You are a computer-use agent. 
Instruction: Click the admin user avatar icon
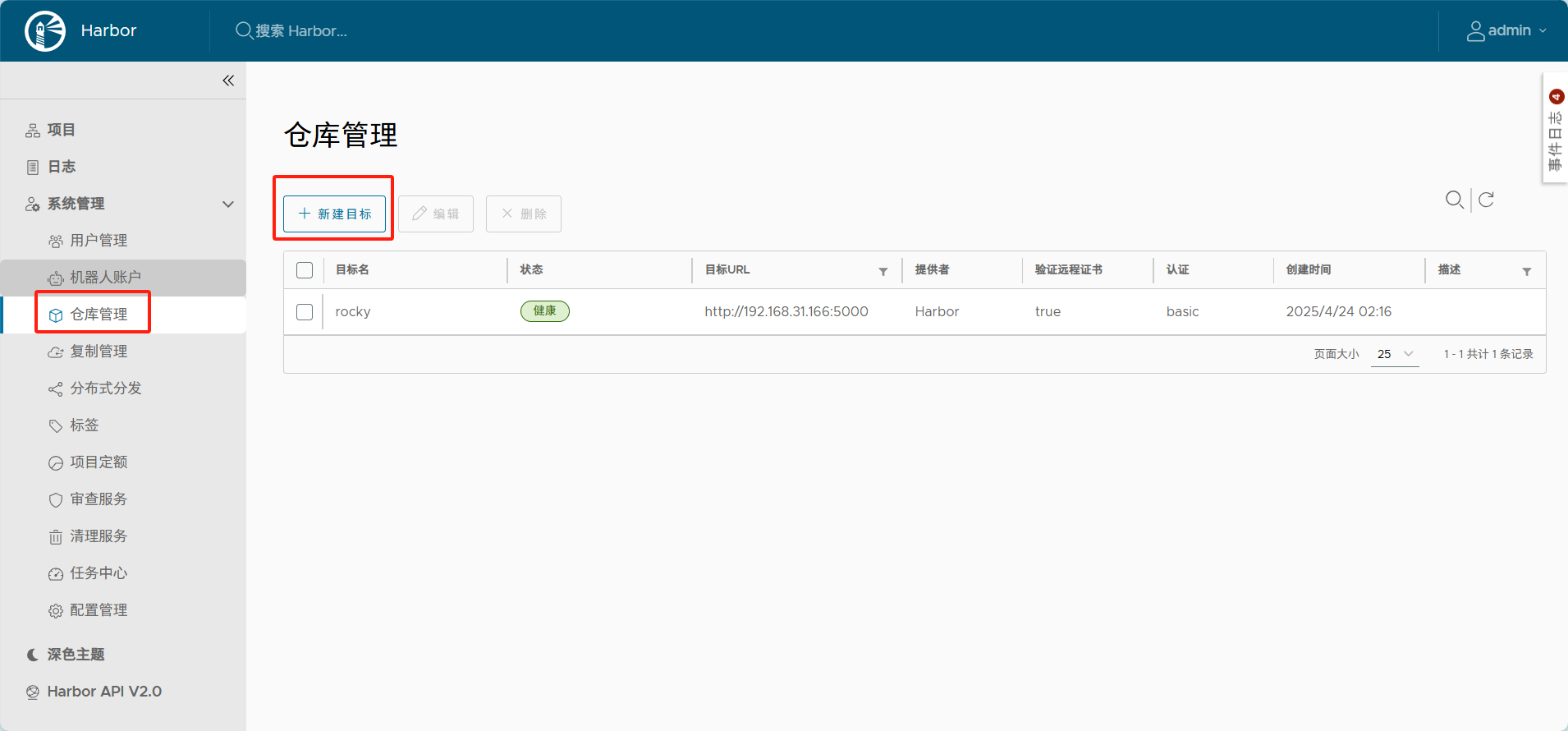tap(1475, 31)
